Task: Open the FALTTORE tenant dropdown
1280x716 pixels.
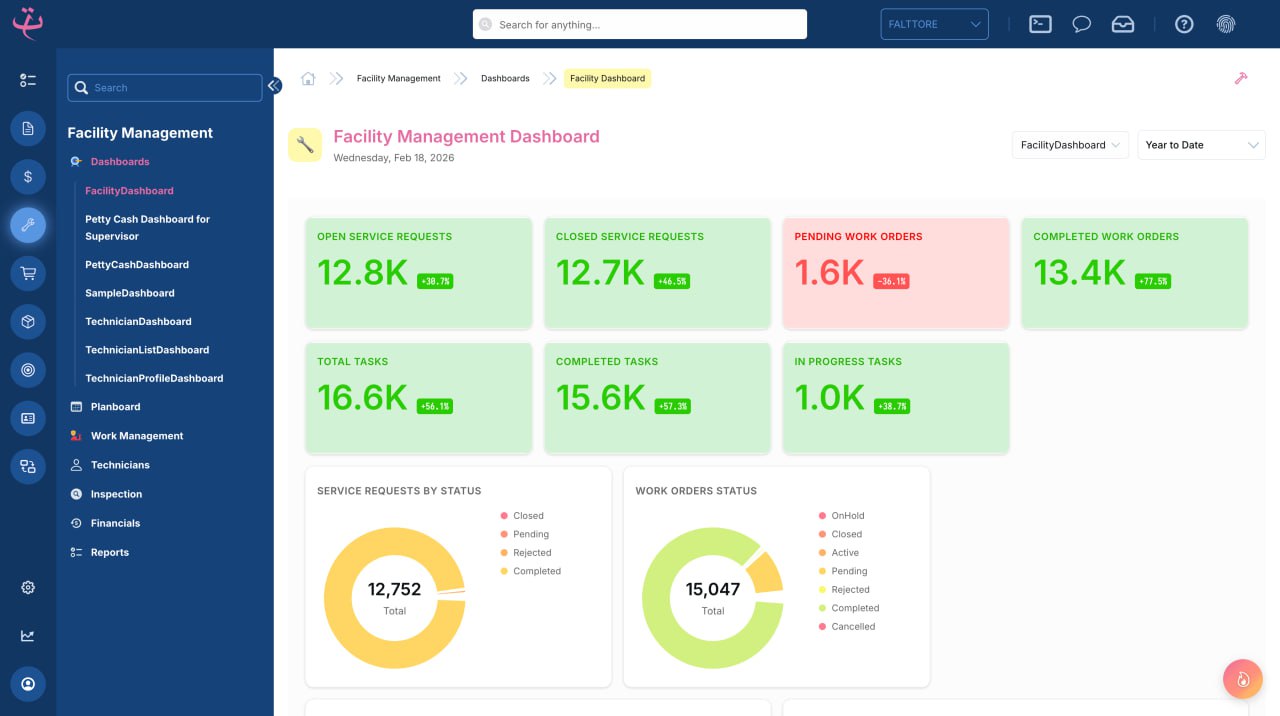Action: [x=934, y=24]
